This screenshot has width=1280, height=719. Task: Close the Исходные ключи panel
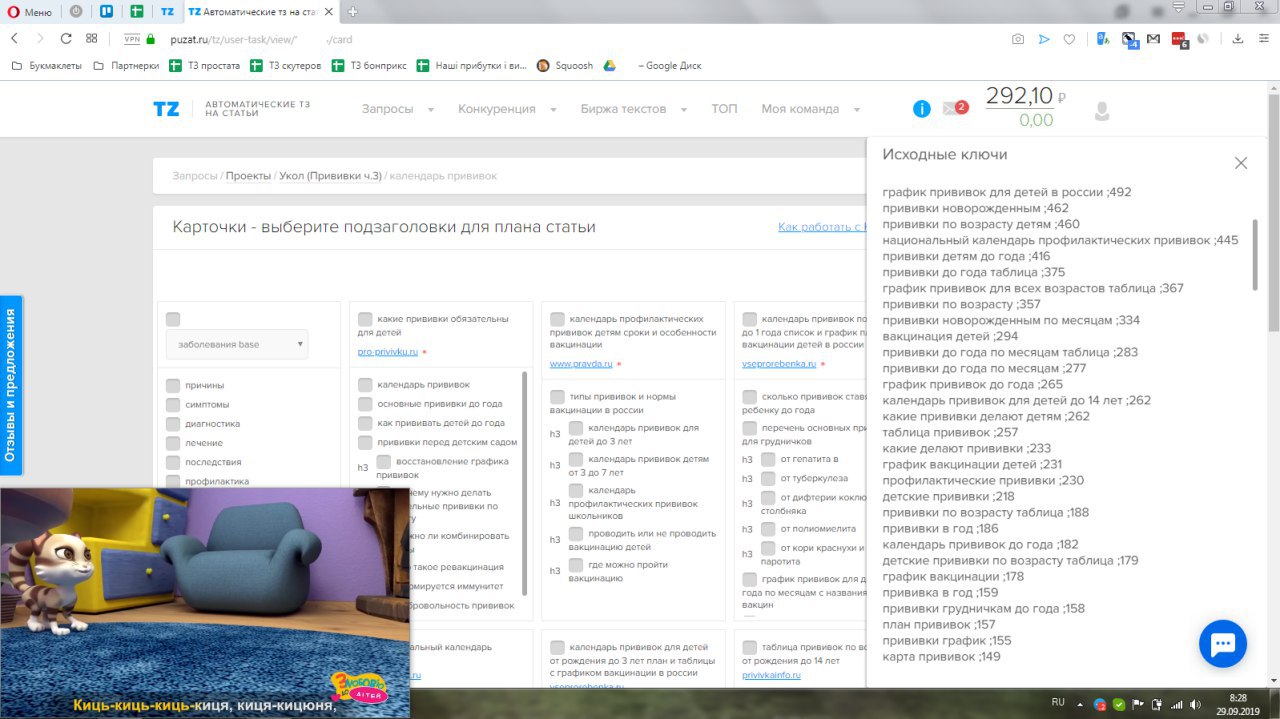point(1241,163)
